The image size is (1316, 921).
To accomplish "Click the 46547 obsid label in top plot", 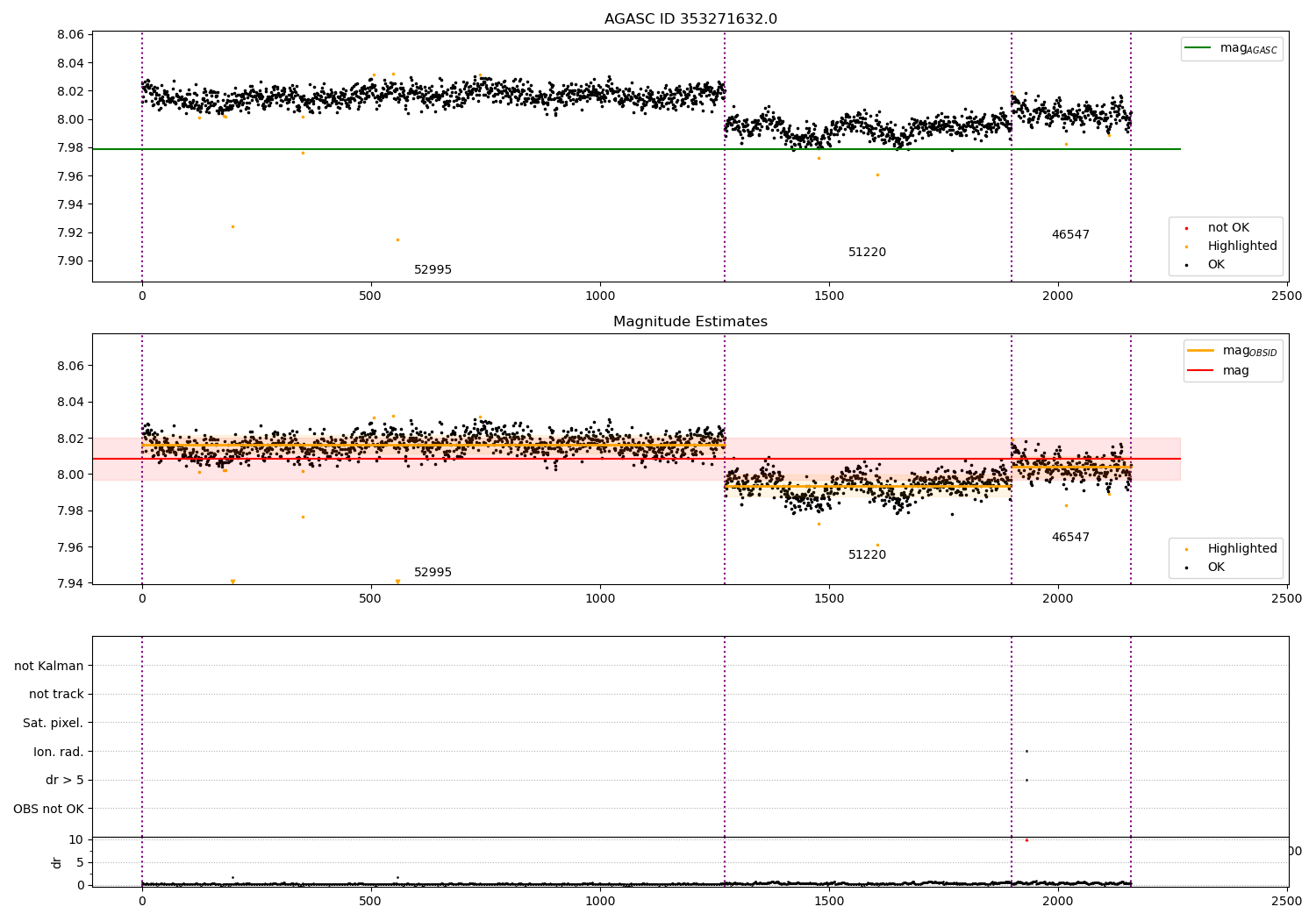I will tap(1070, 234).
